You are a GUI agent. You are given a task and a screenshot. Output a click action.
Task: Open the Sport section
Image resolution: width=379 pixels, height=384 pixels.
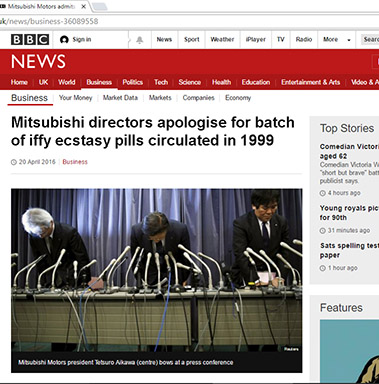pyautogui.click(x=192, y=39)
